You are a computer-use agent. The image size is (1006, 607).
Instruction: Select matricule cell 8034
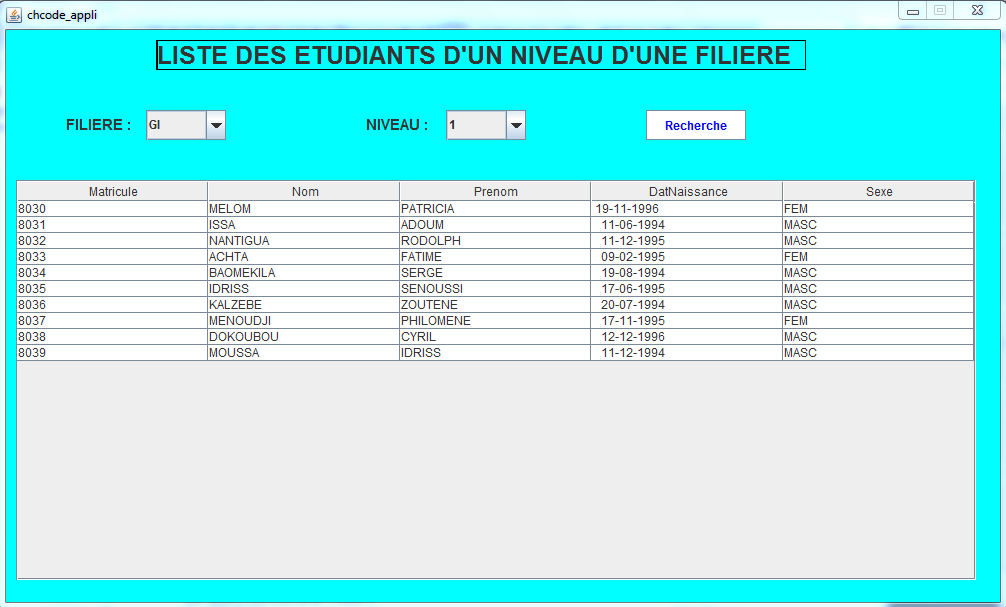coord(112,273)
